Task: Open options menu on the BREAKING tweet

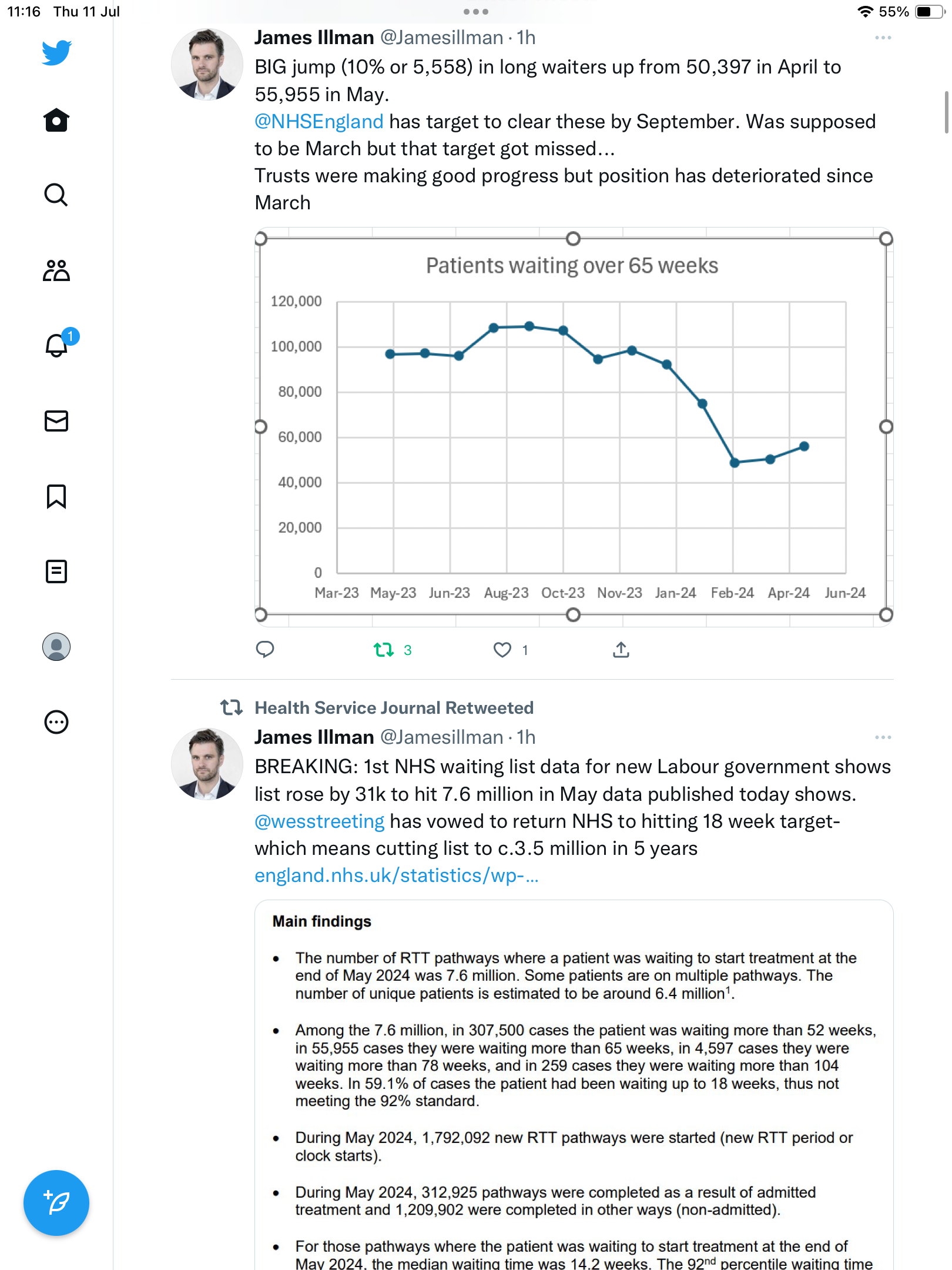Action: tap(883, 737)
